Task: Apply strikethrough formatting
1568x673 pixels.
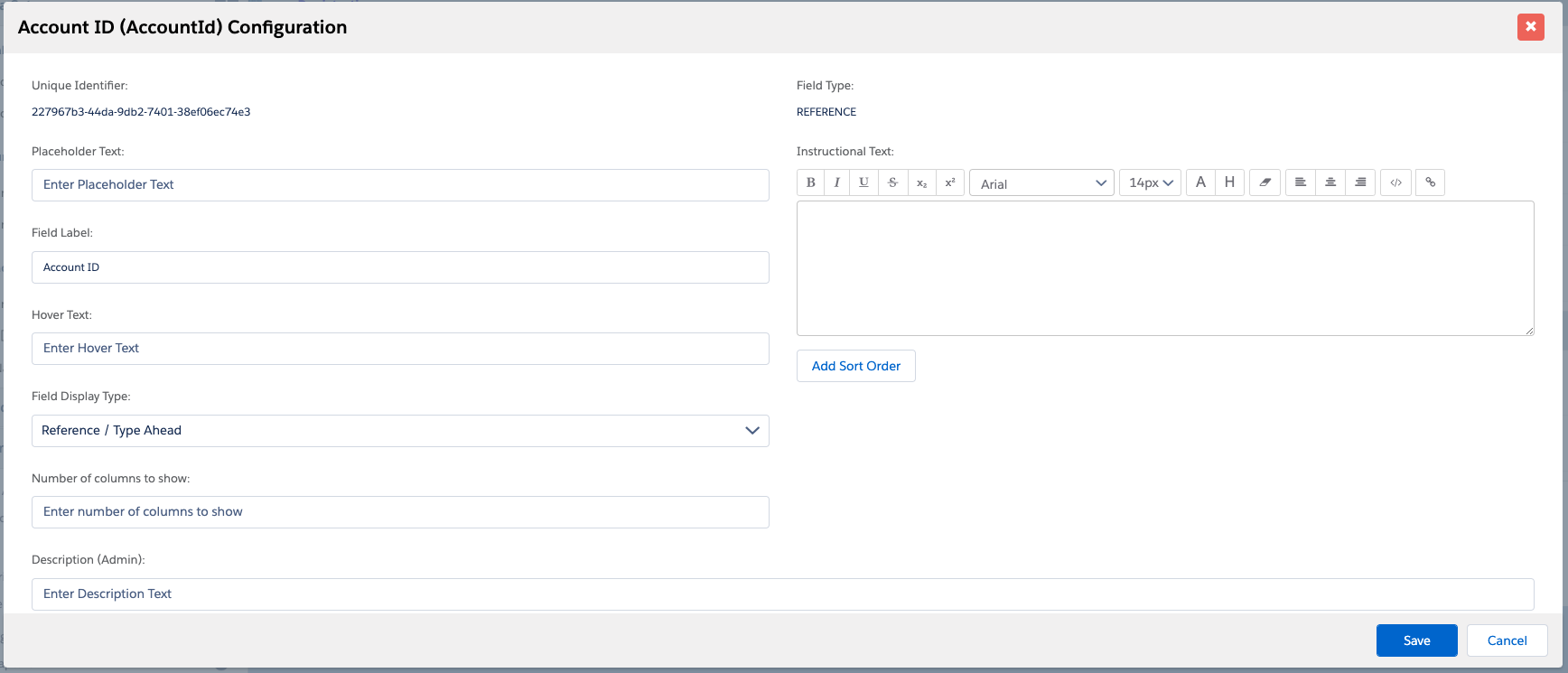Action: (892, 182)
